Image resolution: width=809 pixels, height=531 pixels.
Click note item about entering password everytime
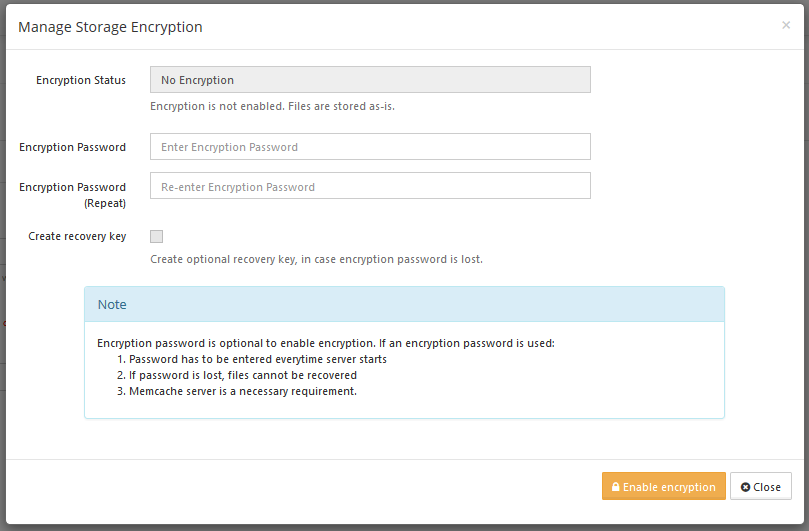(x=252, y=359)
